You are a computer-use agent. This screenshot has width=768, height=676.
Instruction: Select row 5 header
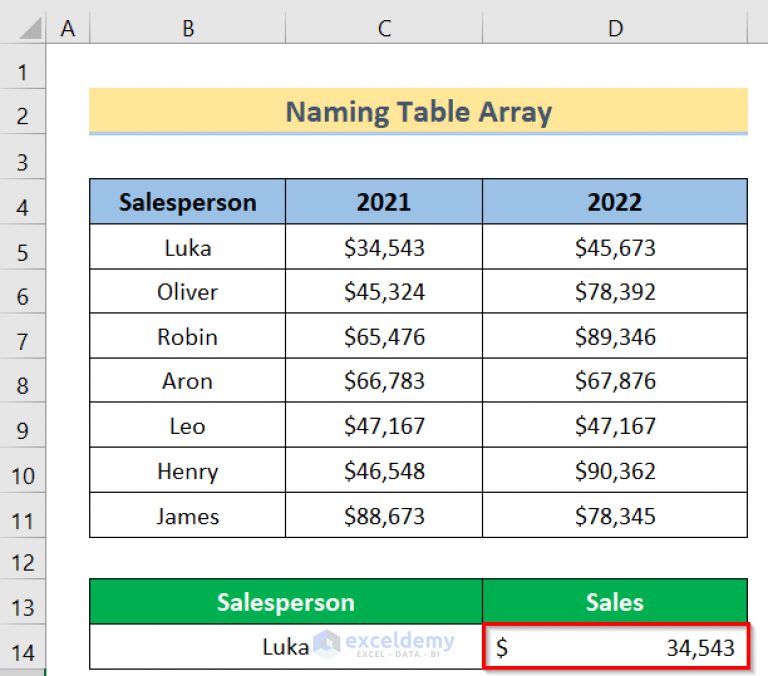click(x=23, y=247)
